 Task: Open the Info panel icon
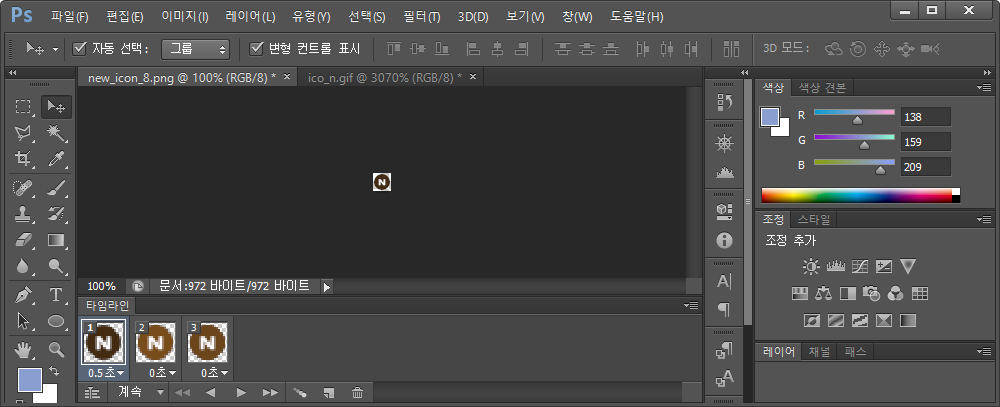click(x=724, y=240)
